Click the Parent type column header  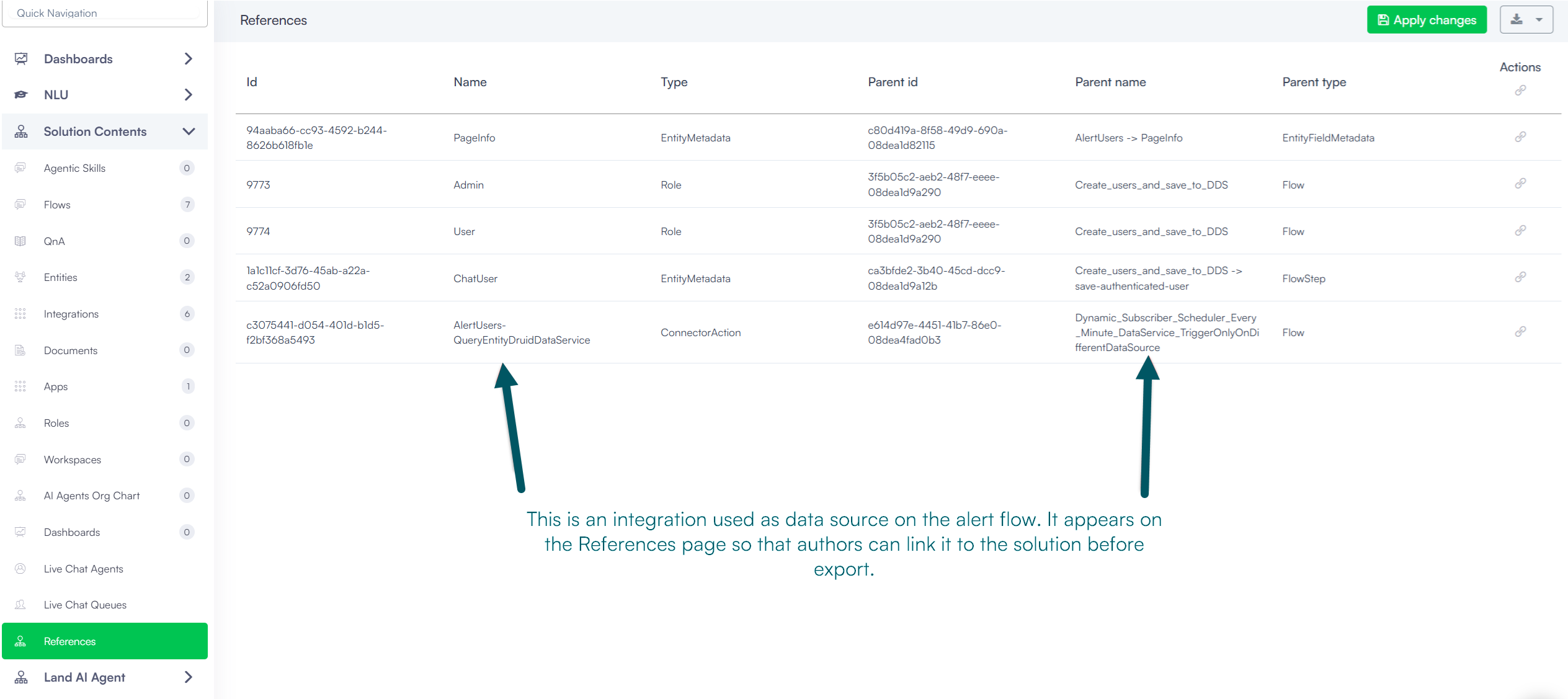[x=1314, y=82]
